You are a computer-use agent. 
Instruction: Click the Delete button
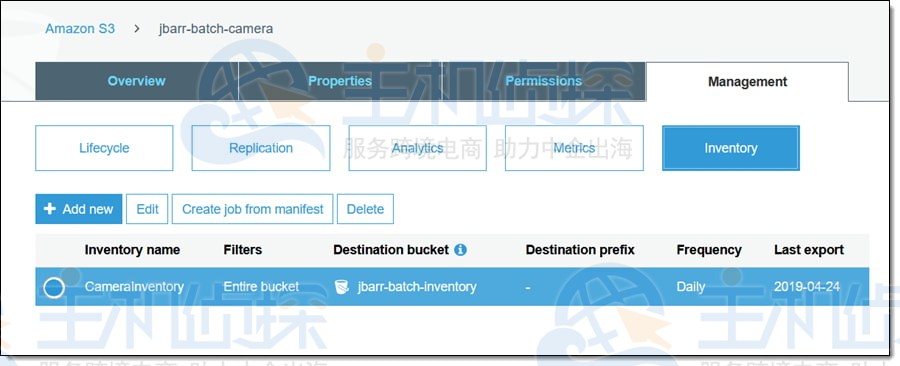365,209
